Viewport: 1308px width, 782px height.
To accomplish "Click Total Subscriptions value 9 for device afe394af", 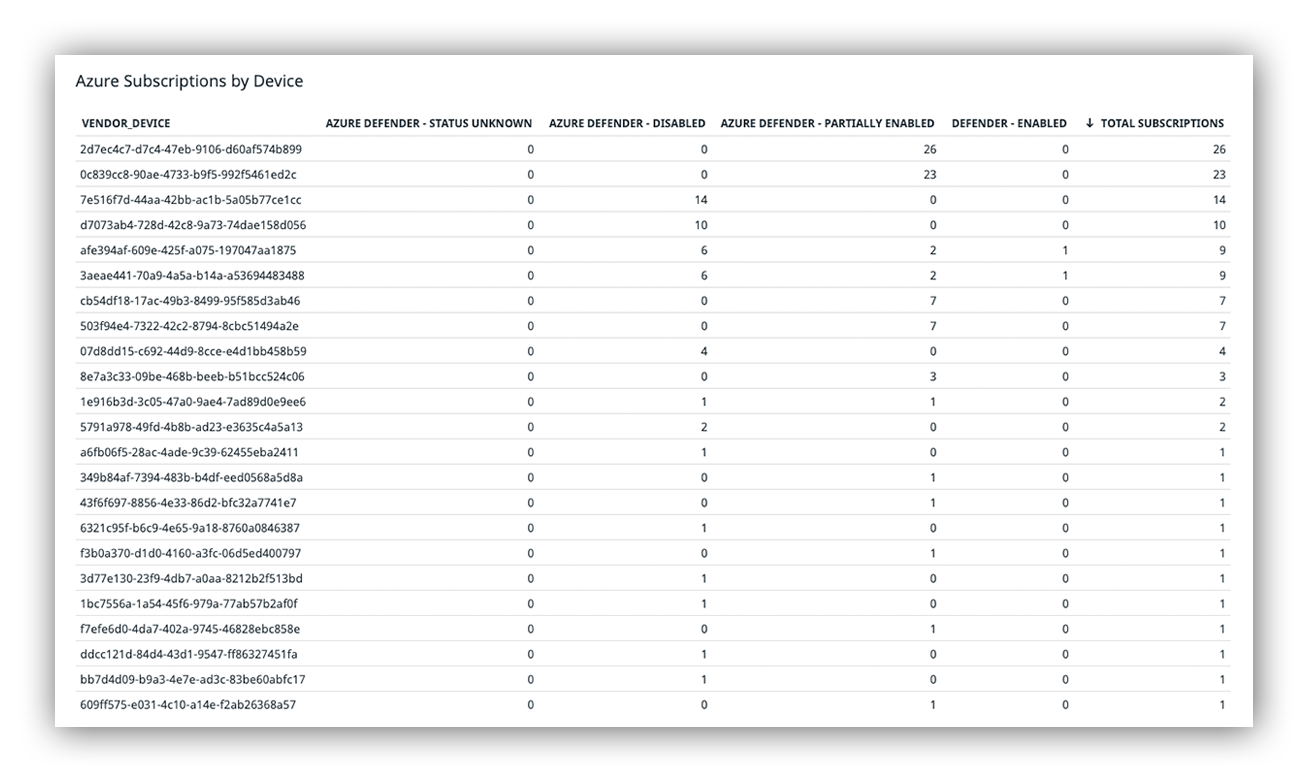I will tap(1222, 251).
